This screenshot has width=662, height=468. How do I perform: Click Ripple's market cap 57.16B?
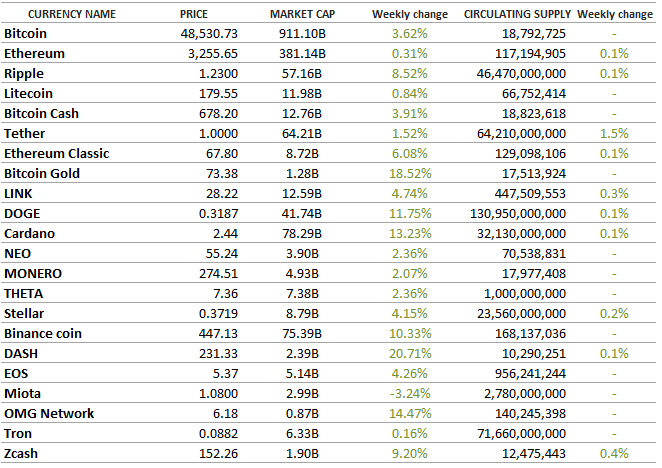click(x=302, y=74)
